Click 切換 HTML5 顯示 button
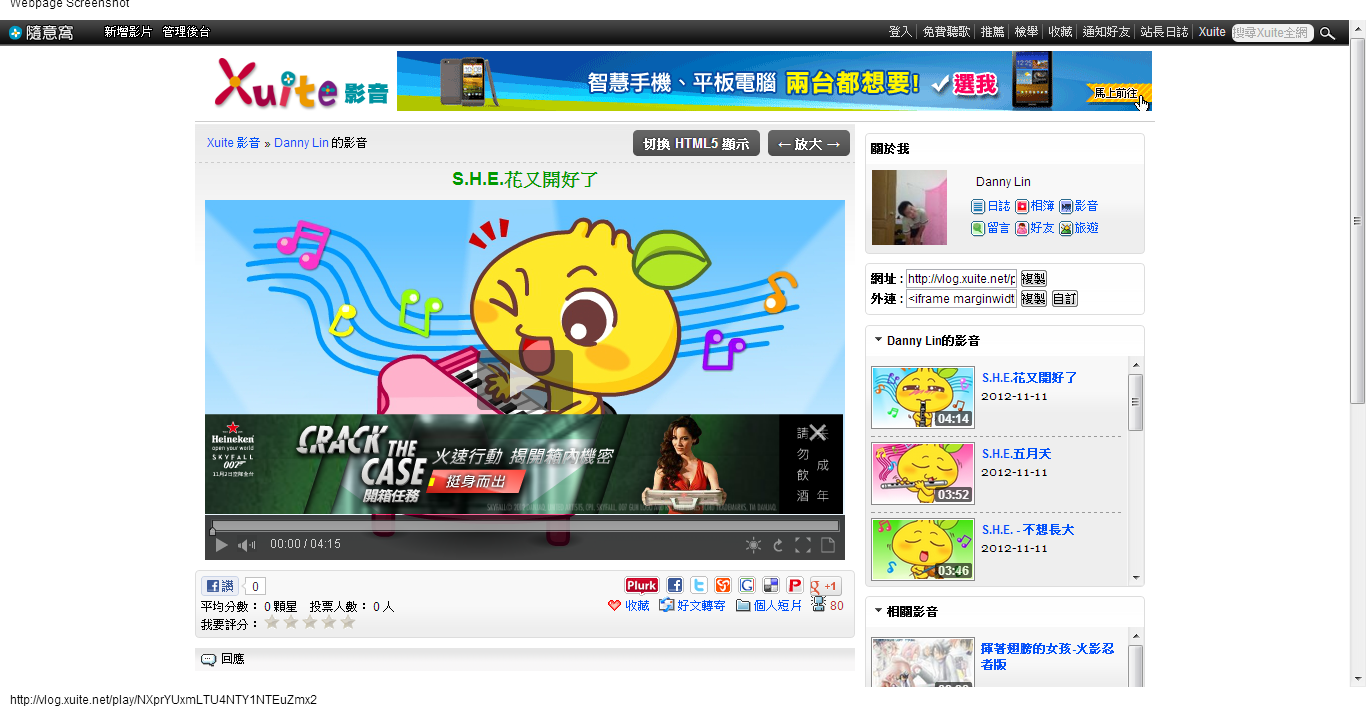 [x=696, y=144]
